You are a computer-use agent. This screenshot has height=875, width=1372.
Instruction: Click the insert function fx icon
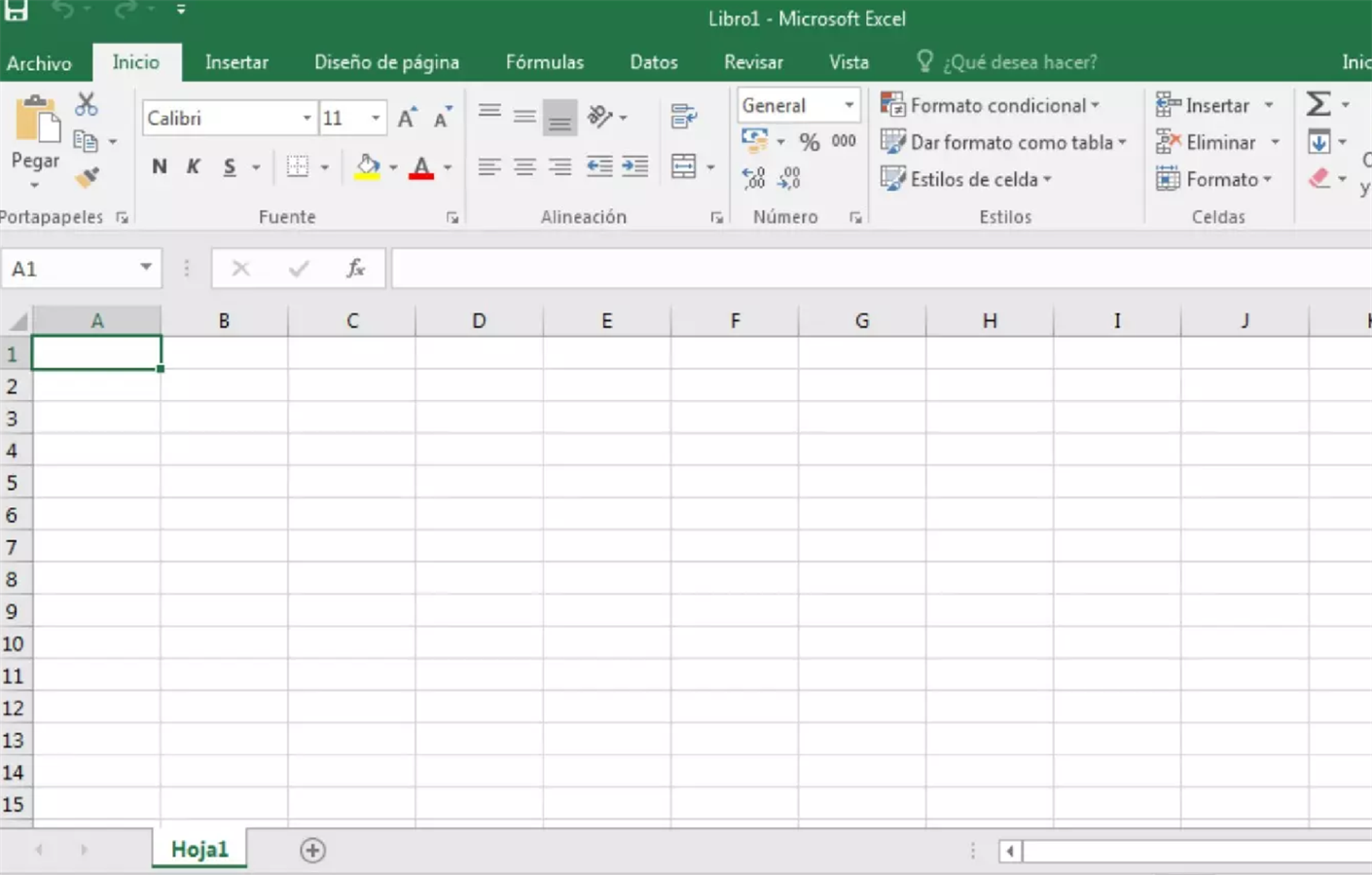[356, 269]
